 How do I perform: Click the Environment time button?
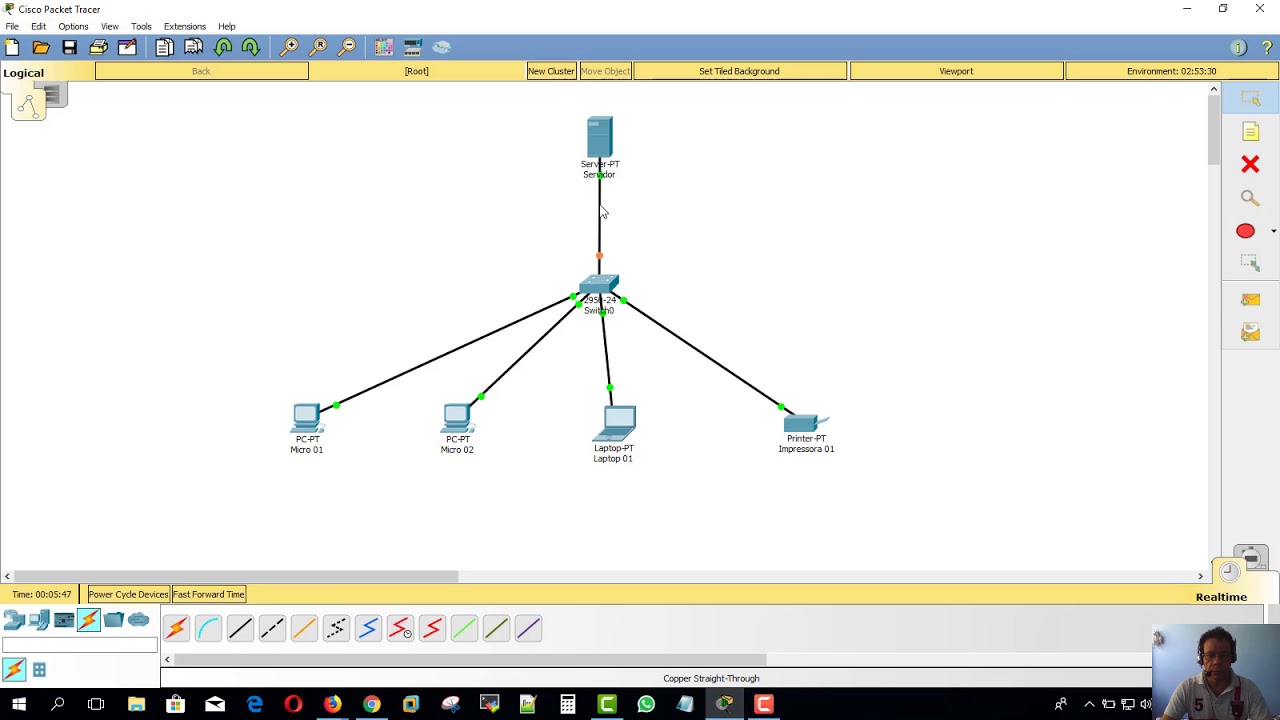1171,71
